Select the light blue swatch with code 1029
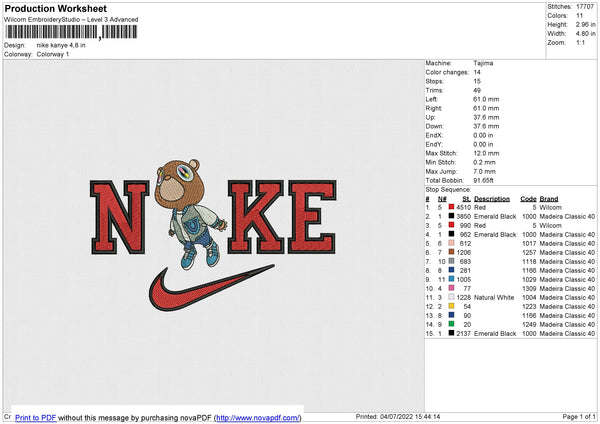Screen dimensions: 600x424 451,279
